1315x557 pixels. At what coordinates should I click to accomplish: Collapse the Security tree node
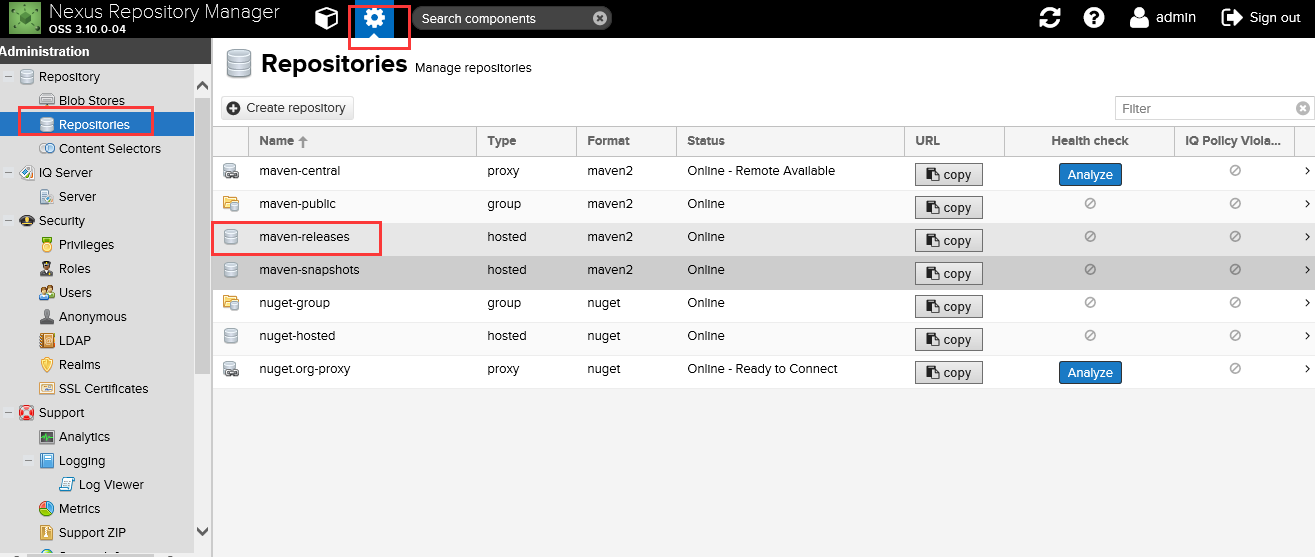click(x=9, y=221)
